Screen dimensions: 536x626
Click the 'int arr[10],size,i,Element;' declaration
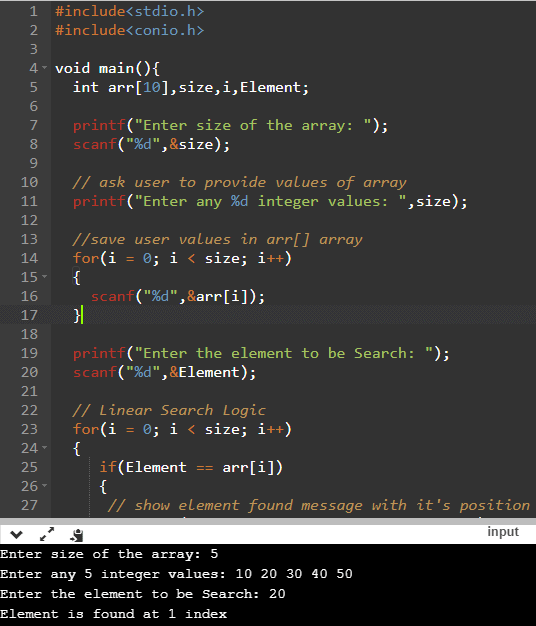point(191,87)
